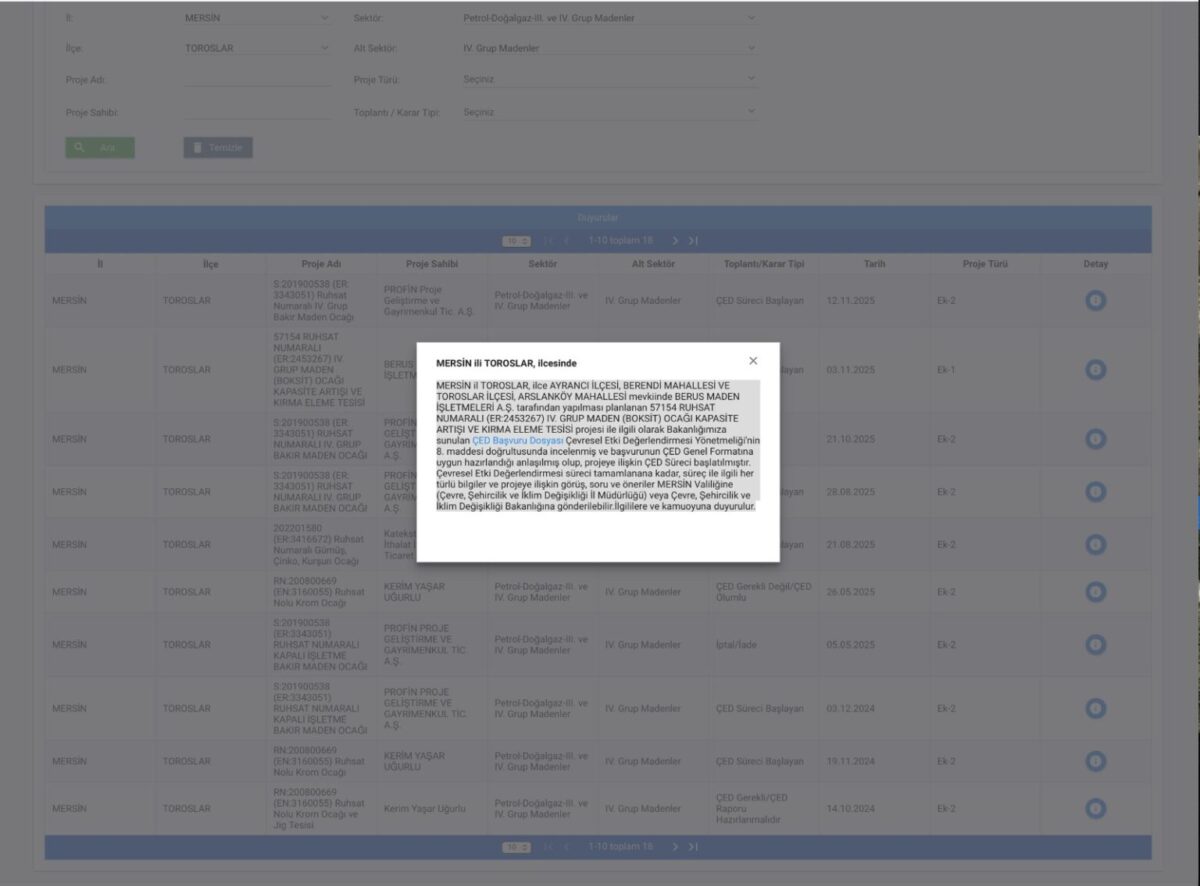Expand the Sektör dropdown
This screenshot has height=886, width=1200.
coord(609,18)
